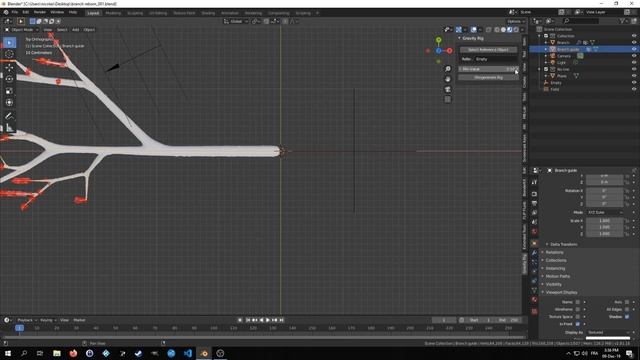The width and height of the screenshot is (640, 360).
Task: Open the File menu
Action: click(15, 12)
